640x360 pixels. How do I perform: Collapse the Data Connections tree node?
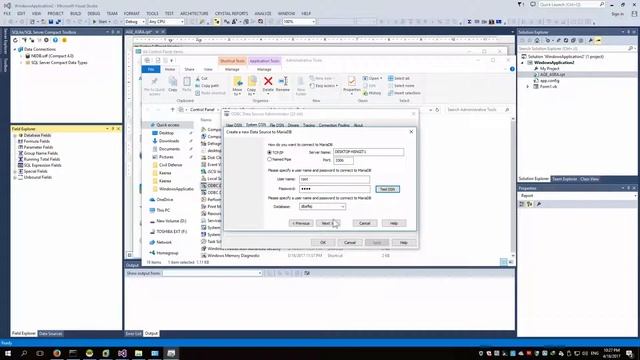pos(16,49)
